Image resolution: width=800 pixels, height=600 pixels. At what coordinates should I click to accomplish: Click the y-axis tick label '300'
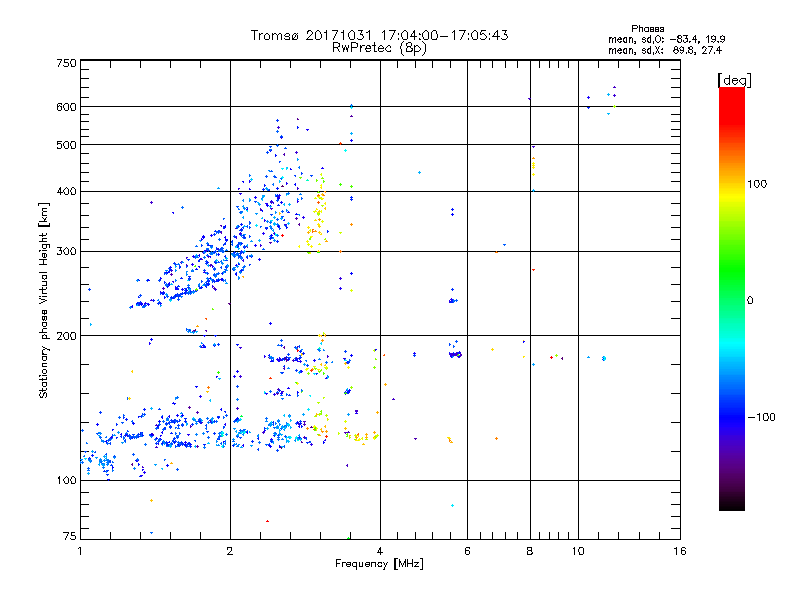tap(66, 252)
